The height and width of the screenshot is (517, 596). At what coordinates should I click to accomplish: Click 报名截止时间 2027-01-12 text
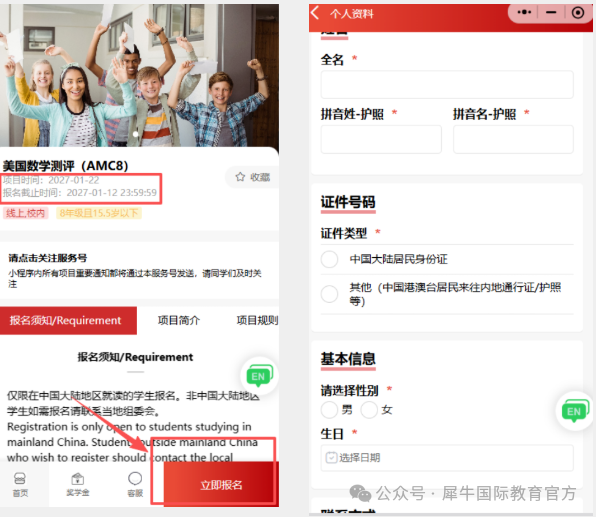[80, 193]
